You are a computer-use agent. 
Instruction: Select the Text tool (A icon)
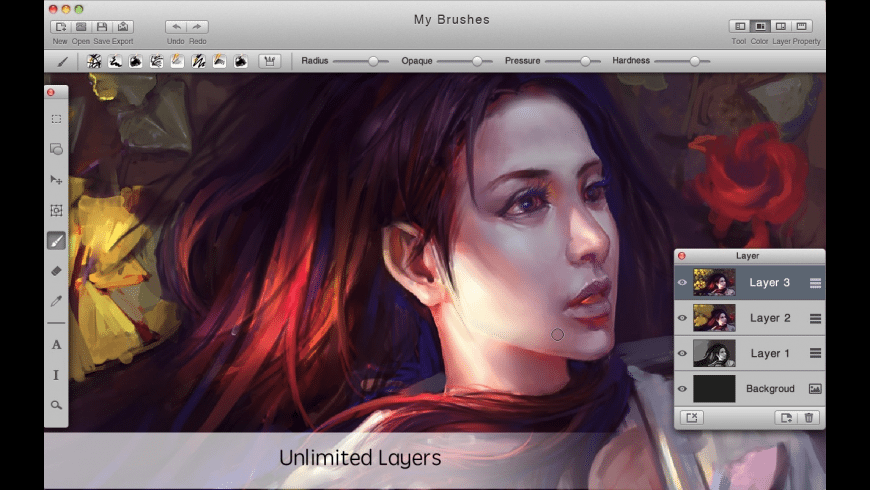pos(56,345)
